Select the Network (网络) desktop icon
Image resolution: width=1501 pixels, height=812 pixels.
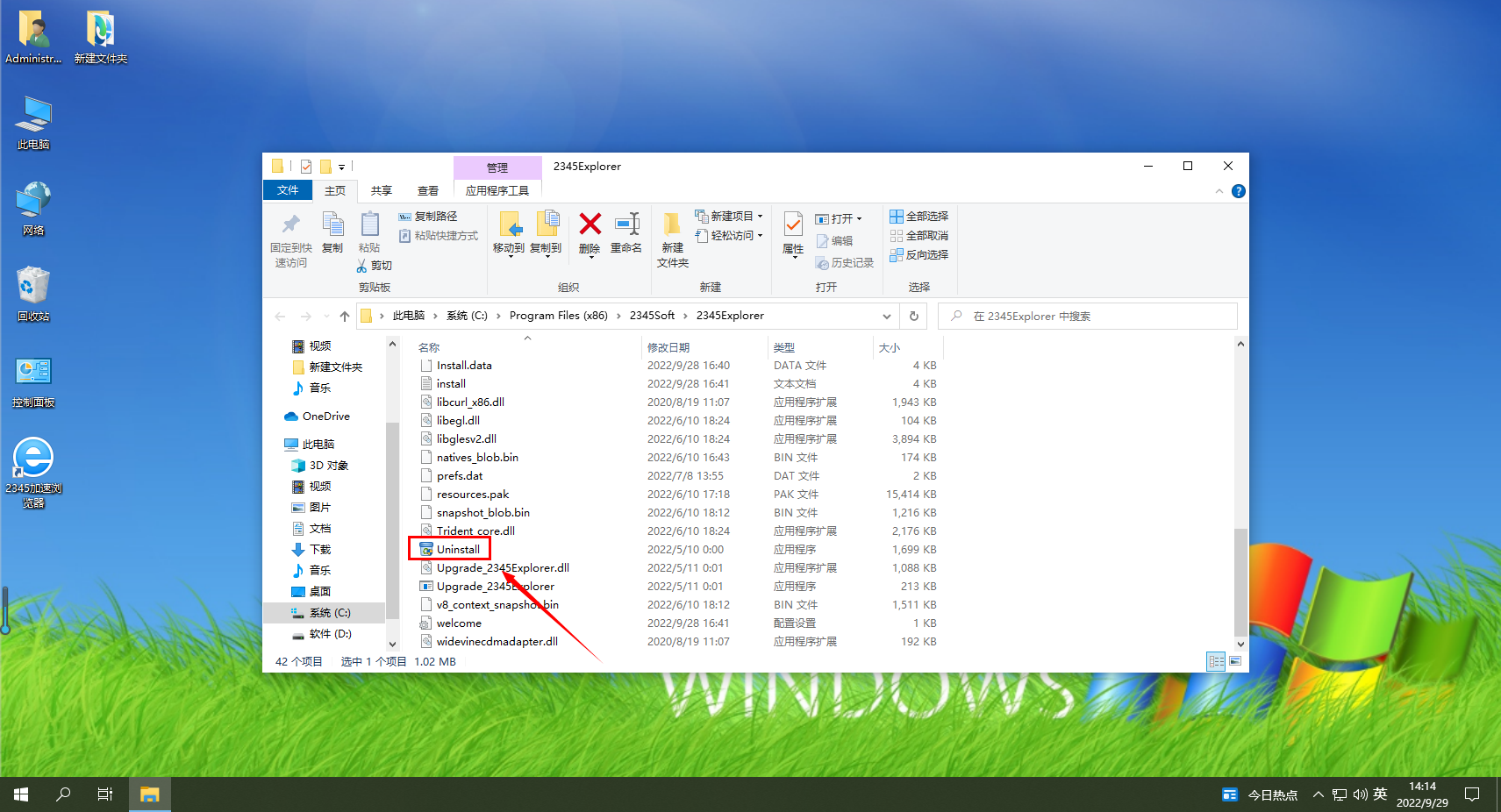[x=33, y=209]
